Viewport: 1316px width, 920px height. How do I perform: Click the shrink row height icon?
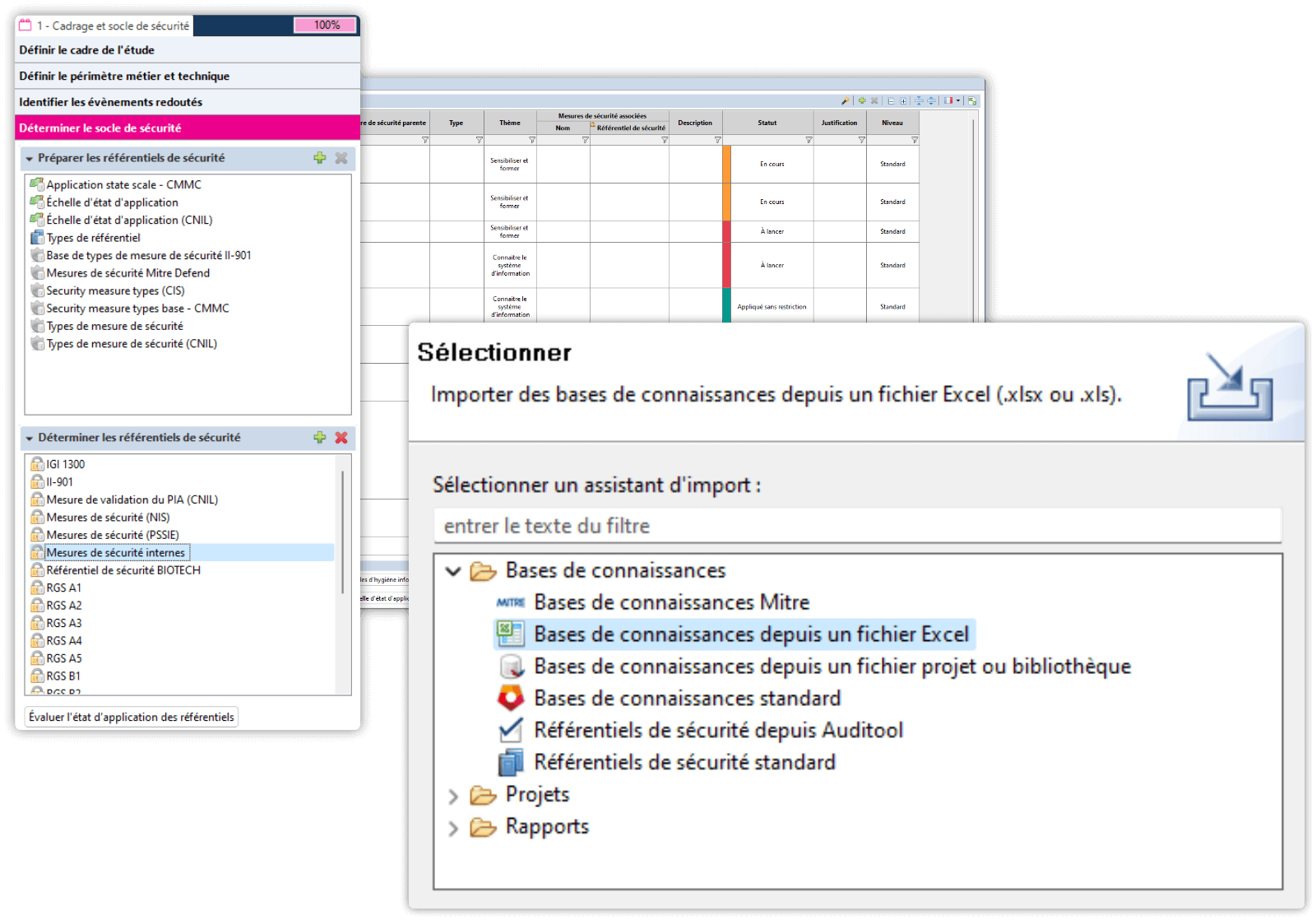tap(919, 100)
